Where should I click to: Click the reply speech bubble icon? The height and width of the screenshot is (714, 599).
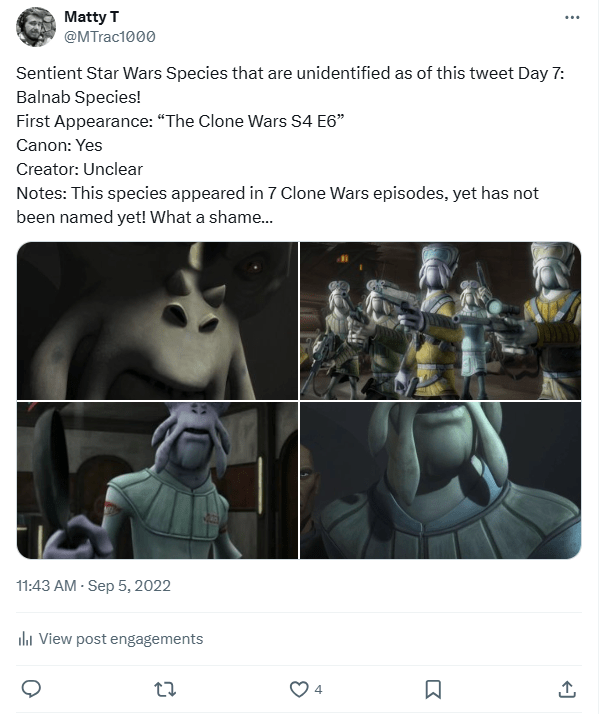(31, 689)
